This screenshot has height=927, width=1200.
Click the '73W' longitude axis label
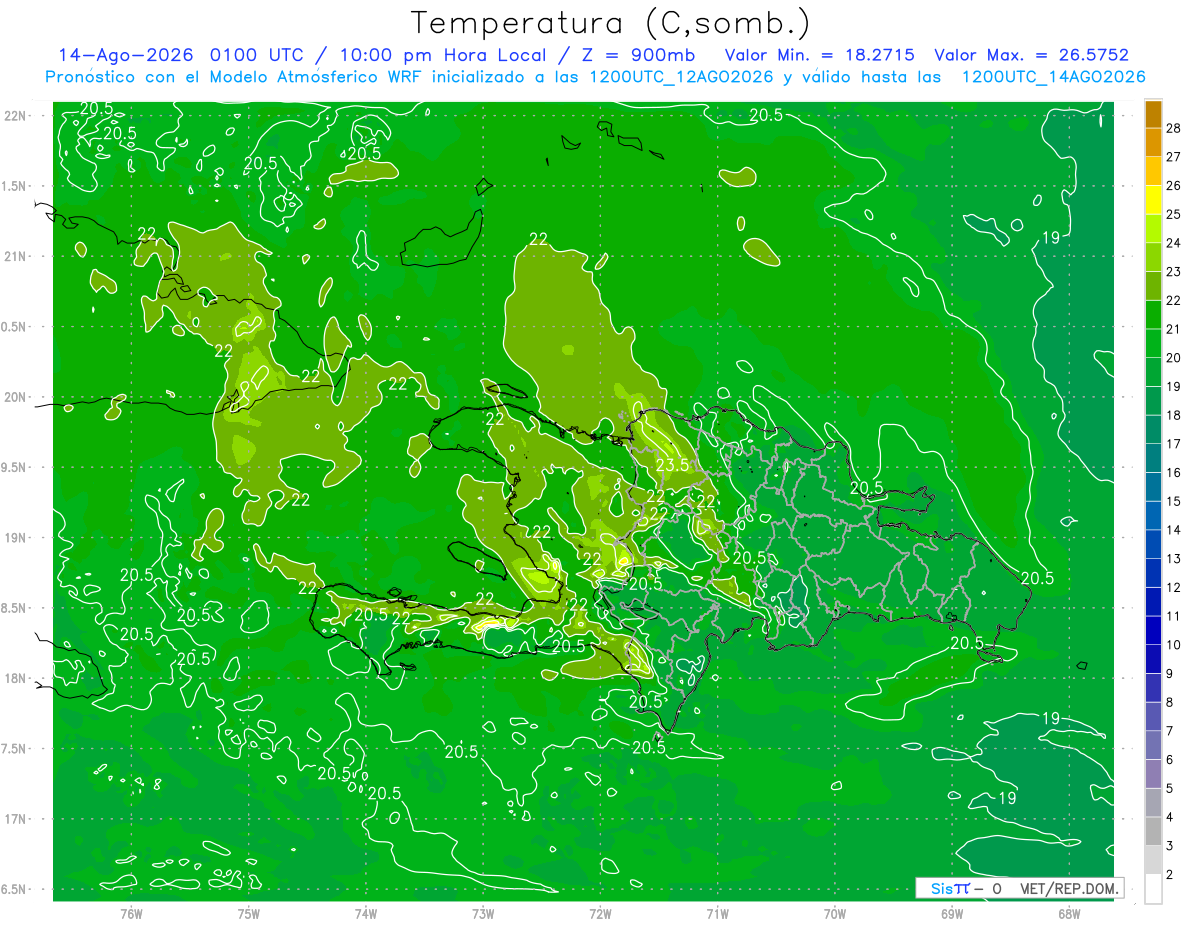click(483, 914)
